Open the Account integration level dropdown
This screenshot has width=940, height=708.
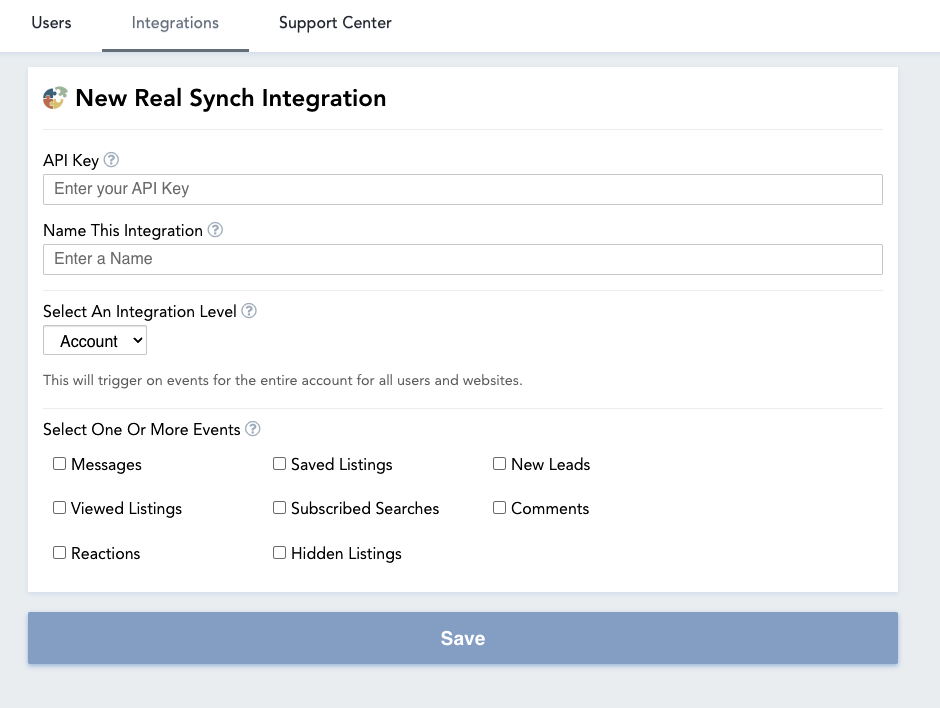coord(95,341)
